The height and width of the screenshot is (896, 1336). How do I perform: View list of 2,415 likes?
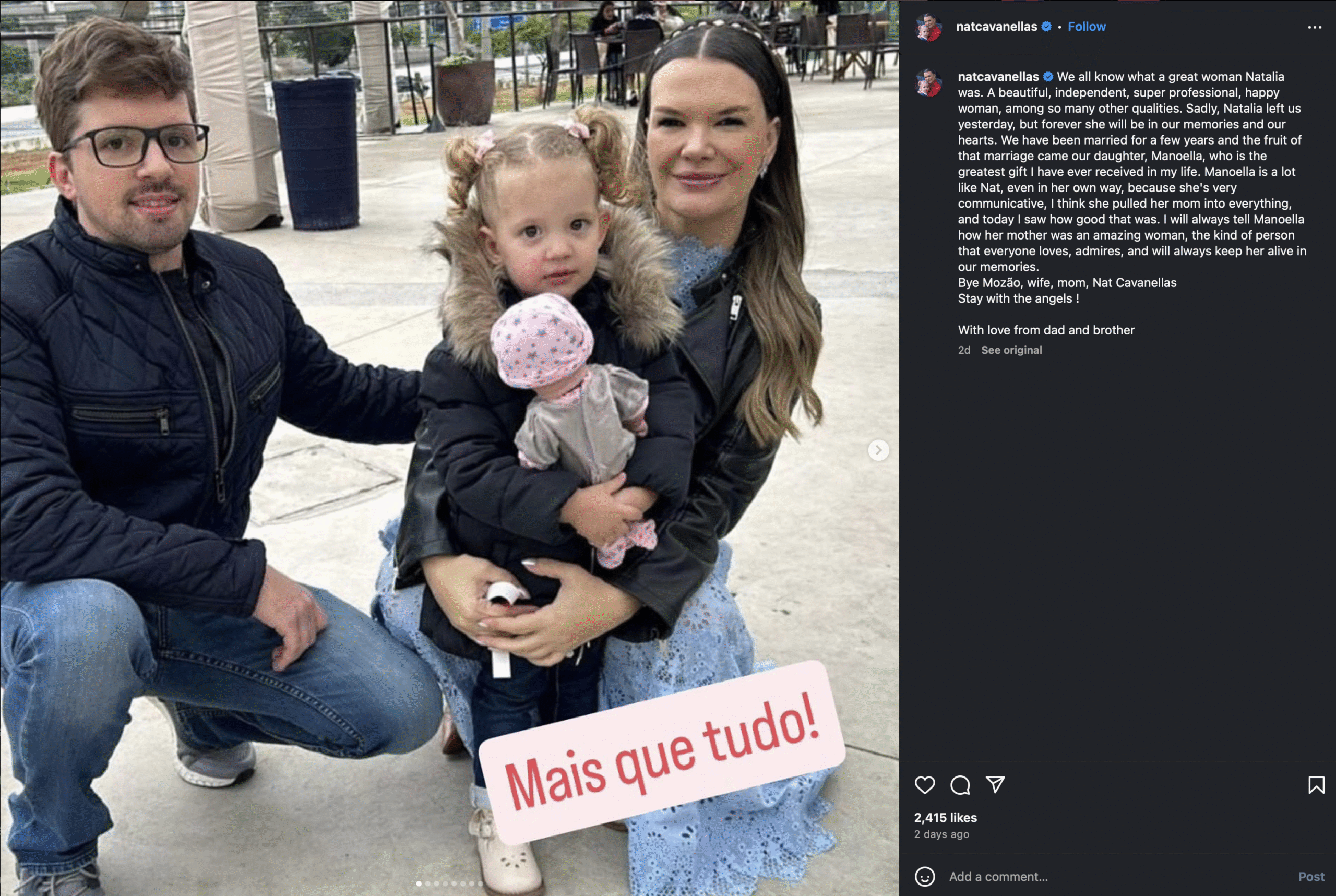tap(945, 818)
